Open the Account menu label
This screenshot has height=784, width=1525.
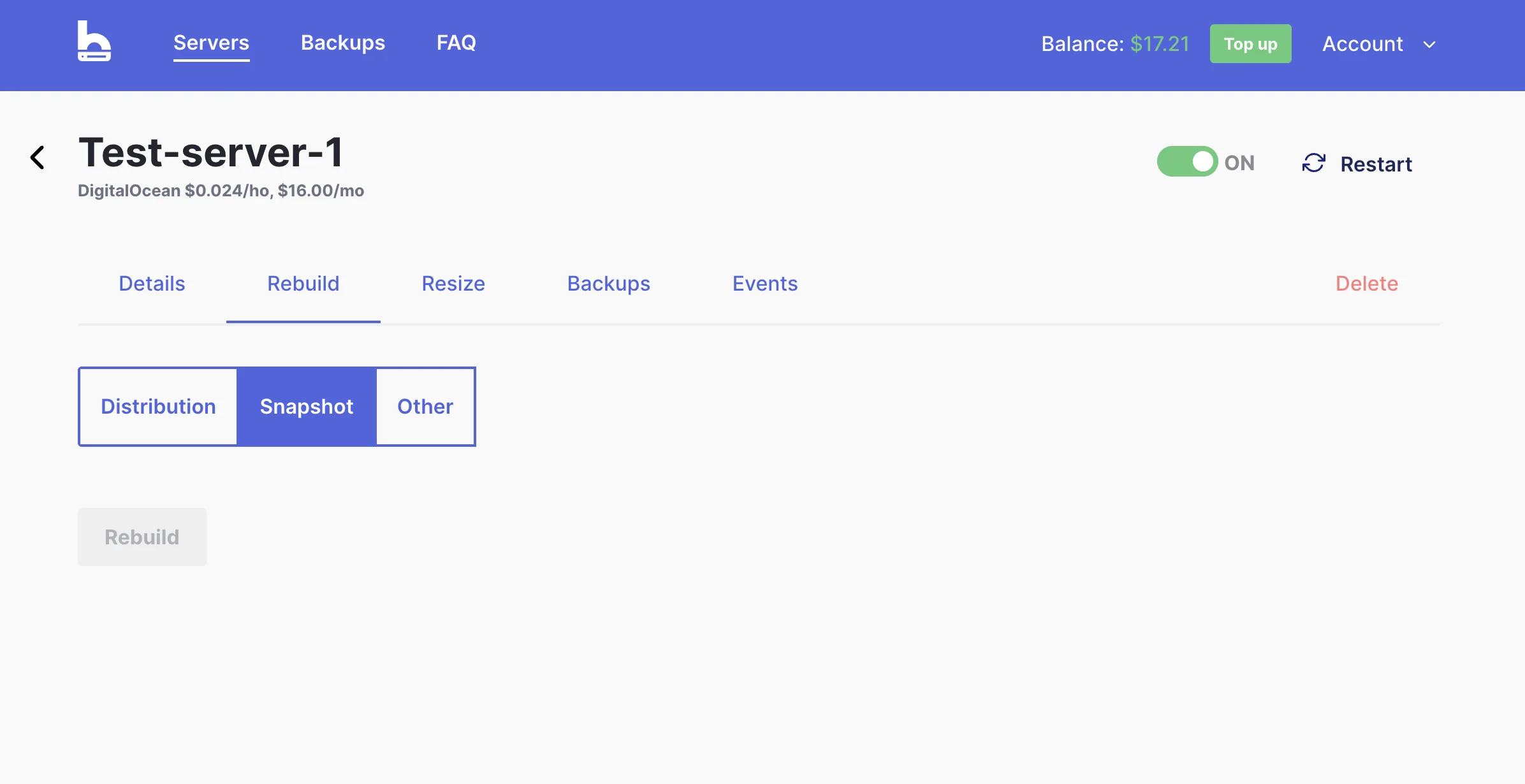click(1362, 44)
